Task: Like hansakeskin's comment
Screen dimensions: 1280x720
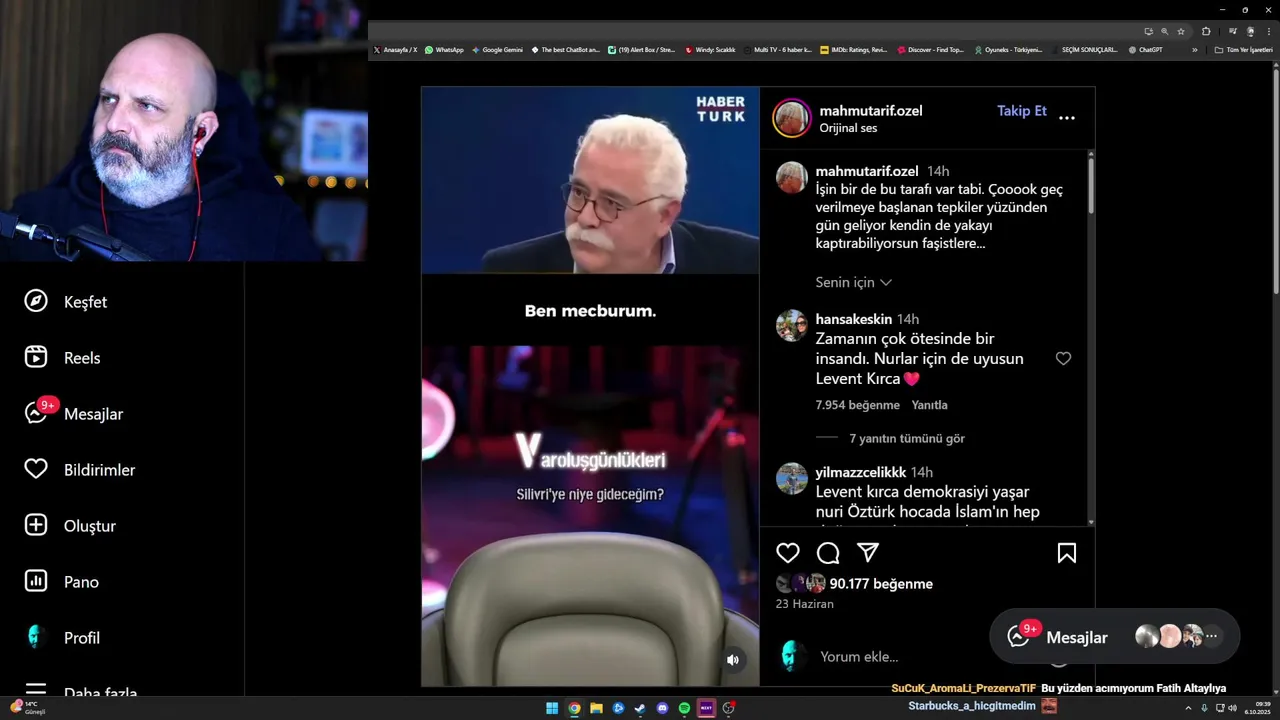Action: [1063, 358]
